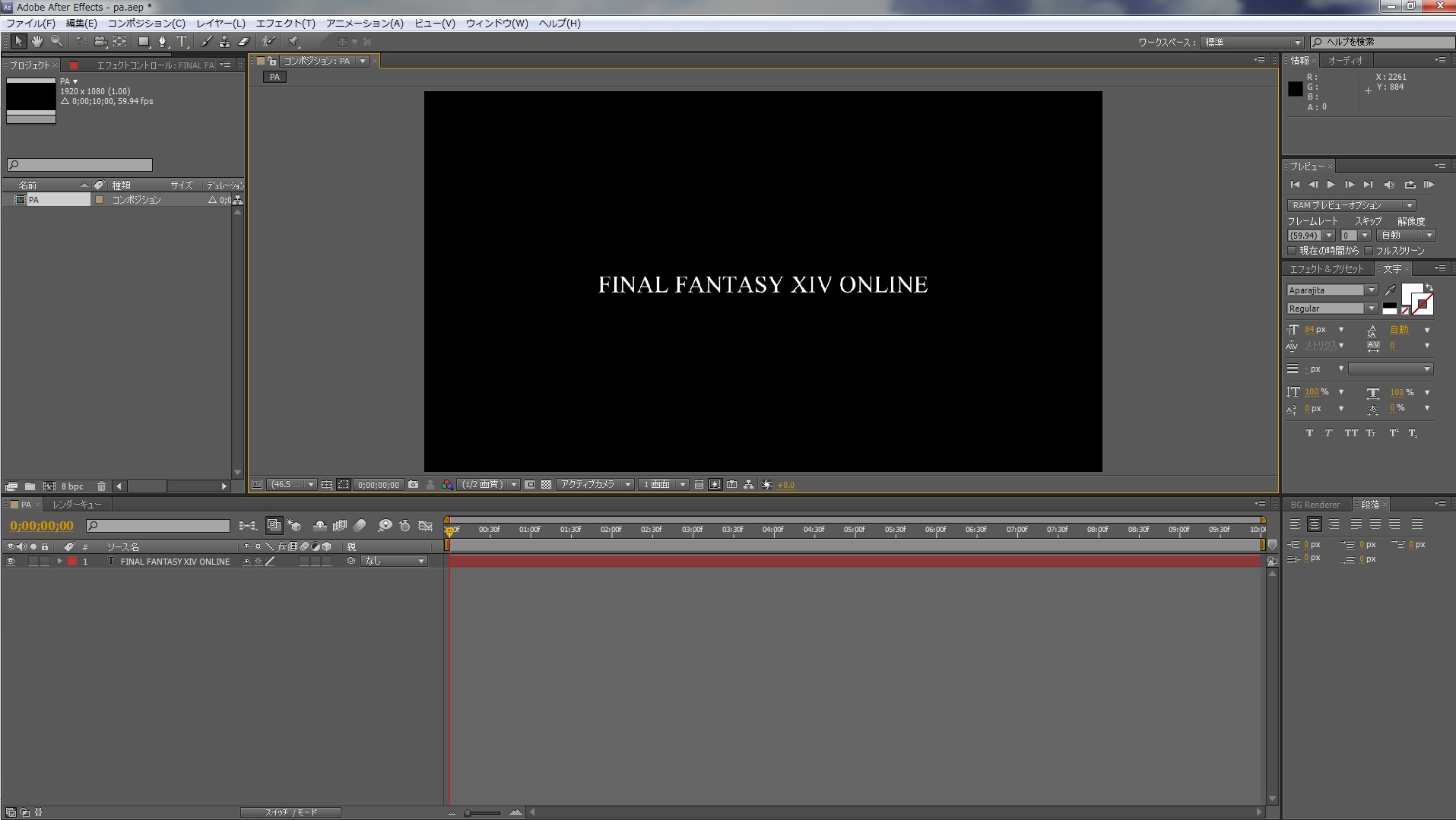Screen dimensions: 1456x820
Task: Select the Puppet Pin tool
Action: [293, 42]
